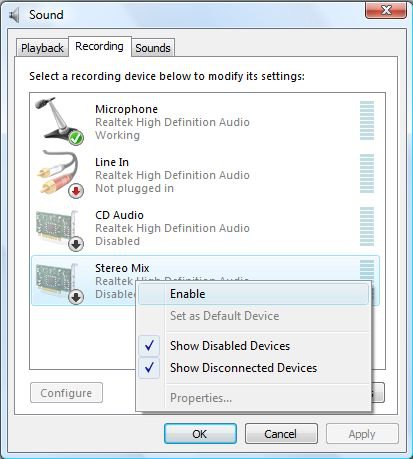413x459 pixels.
Task: Click the disabled arrow badge on CD Audio
Action: (76, 244)
